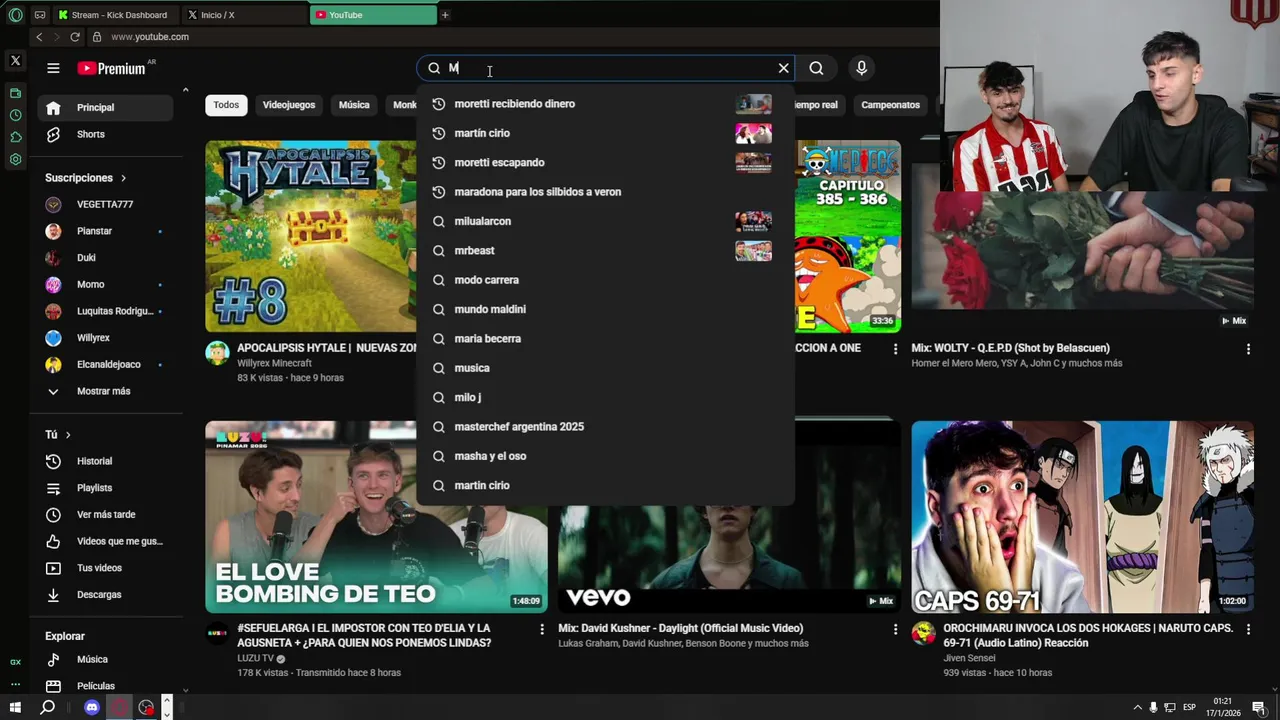This screenshot has height=720, width=1280.
Task: Open Shorts in sidebar
Action: pos(105,134)
